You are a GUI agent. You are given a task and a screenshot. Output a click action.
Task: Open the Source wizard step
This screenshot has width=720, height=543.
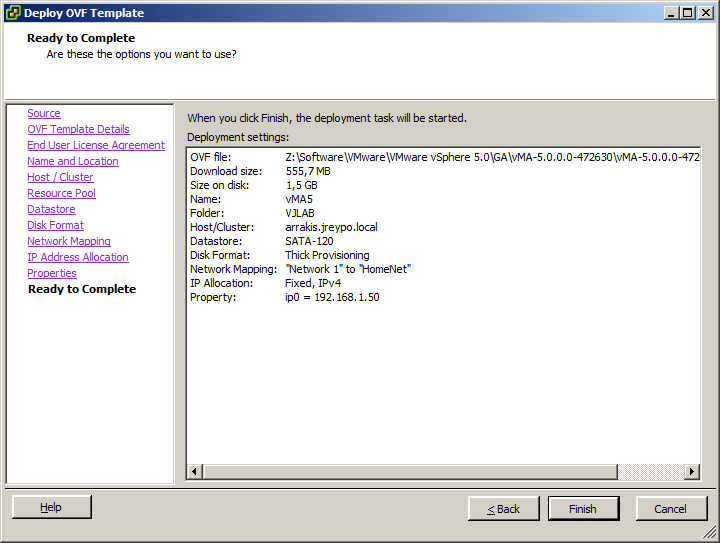[x=44, y=113]
